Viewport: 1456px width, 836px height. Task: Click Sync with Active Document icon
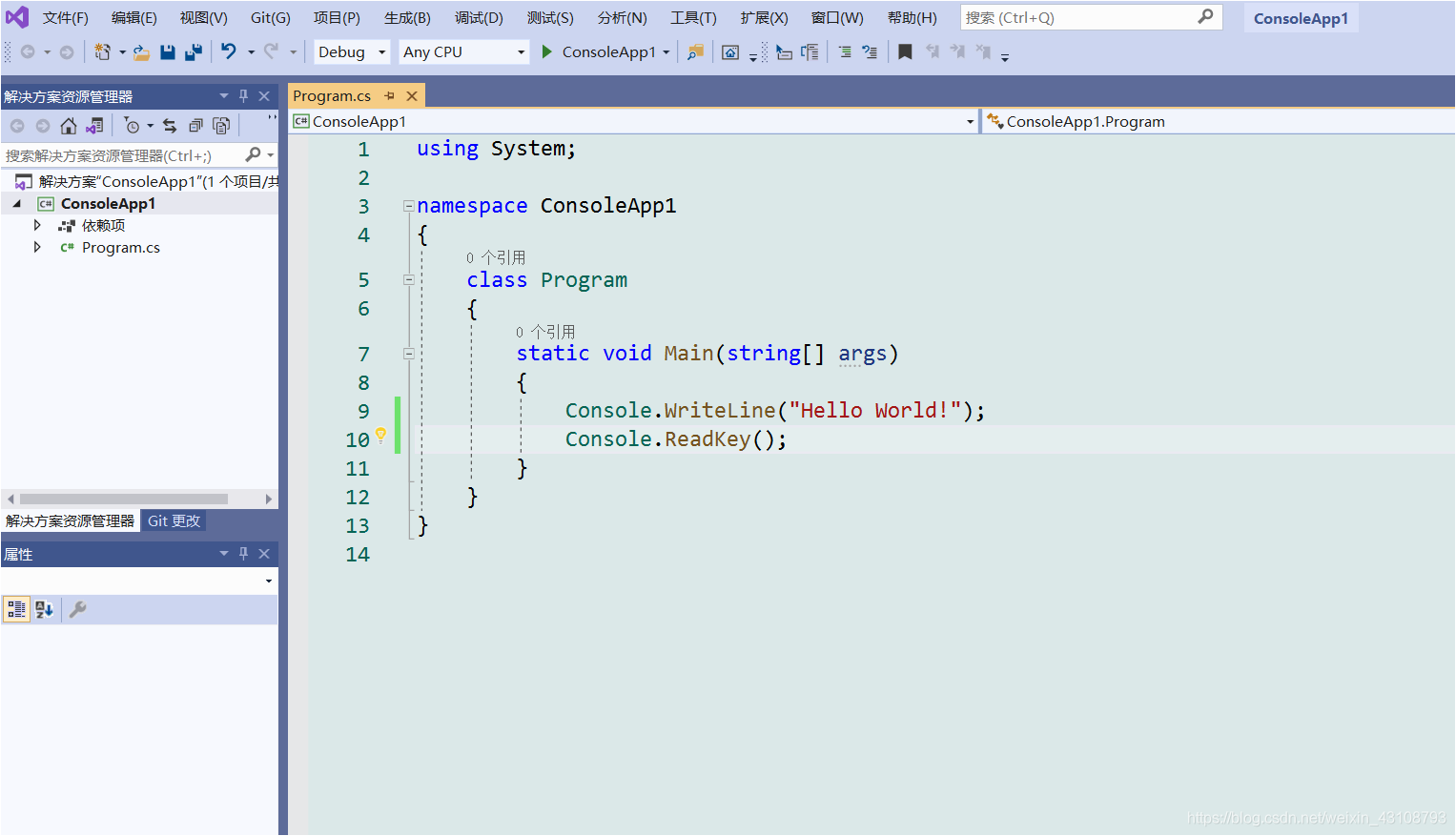pyautogui.click(x=170, y=126)
